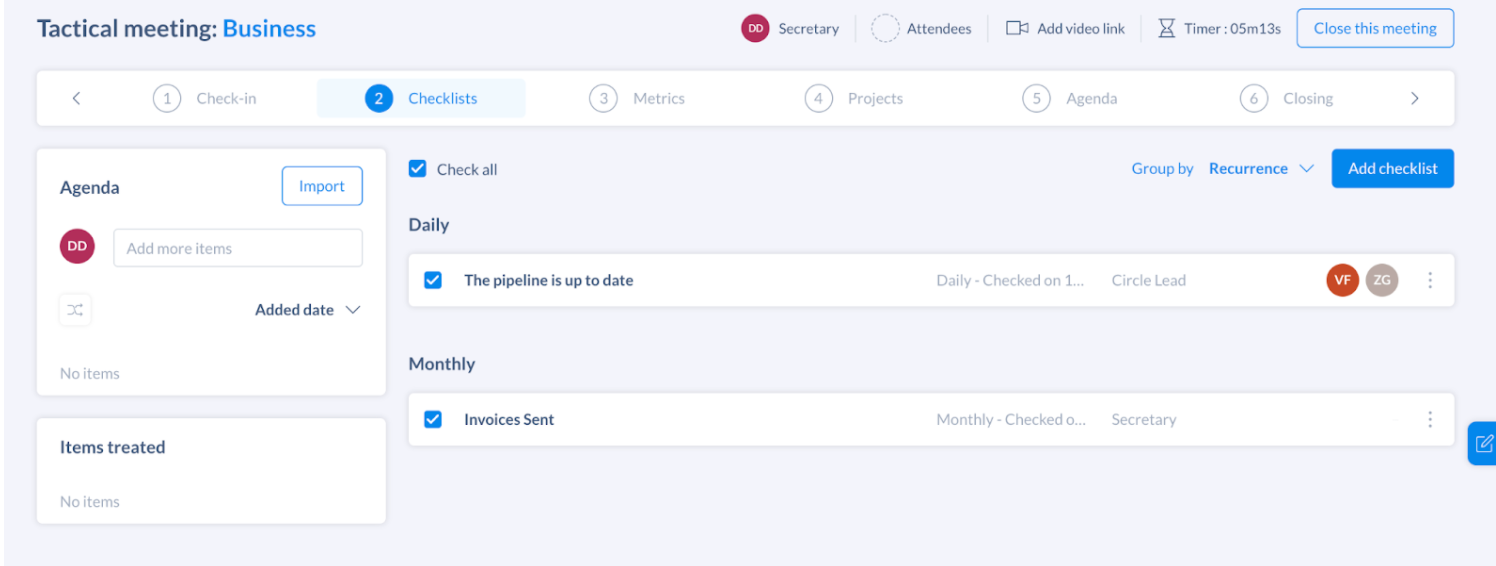Viewport: 1496px width, 566px height.
Task: Click the next step right chevron
Action: click(x=1414, y=98)
